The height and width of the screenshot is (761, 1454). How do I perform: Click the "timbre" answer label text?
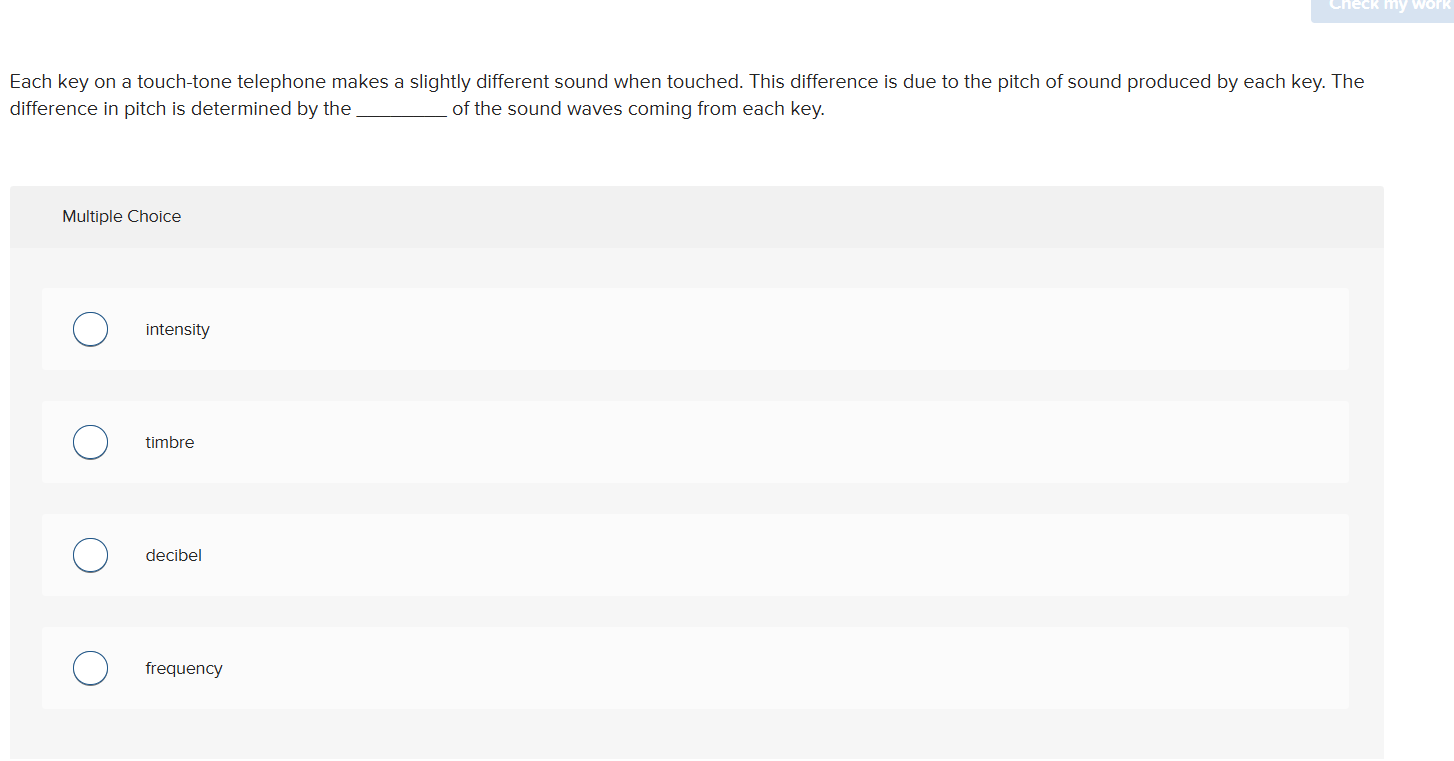[170, 443]
